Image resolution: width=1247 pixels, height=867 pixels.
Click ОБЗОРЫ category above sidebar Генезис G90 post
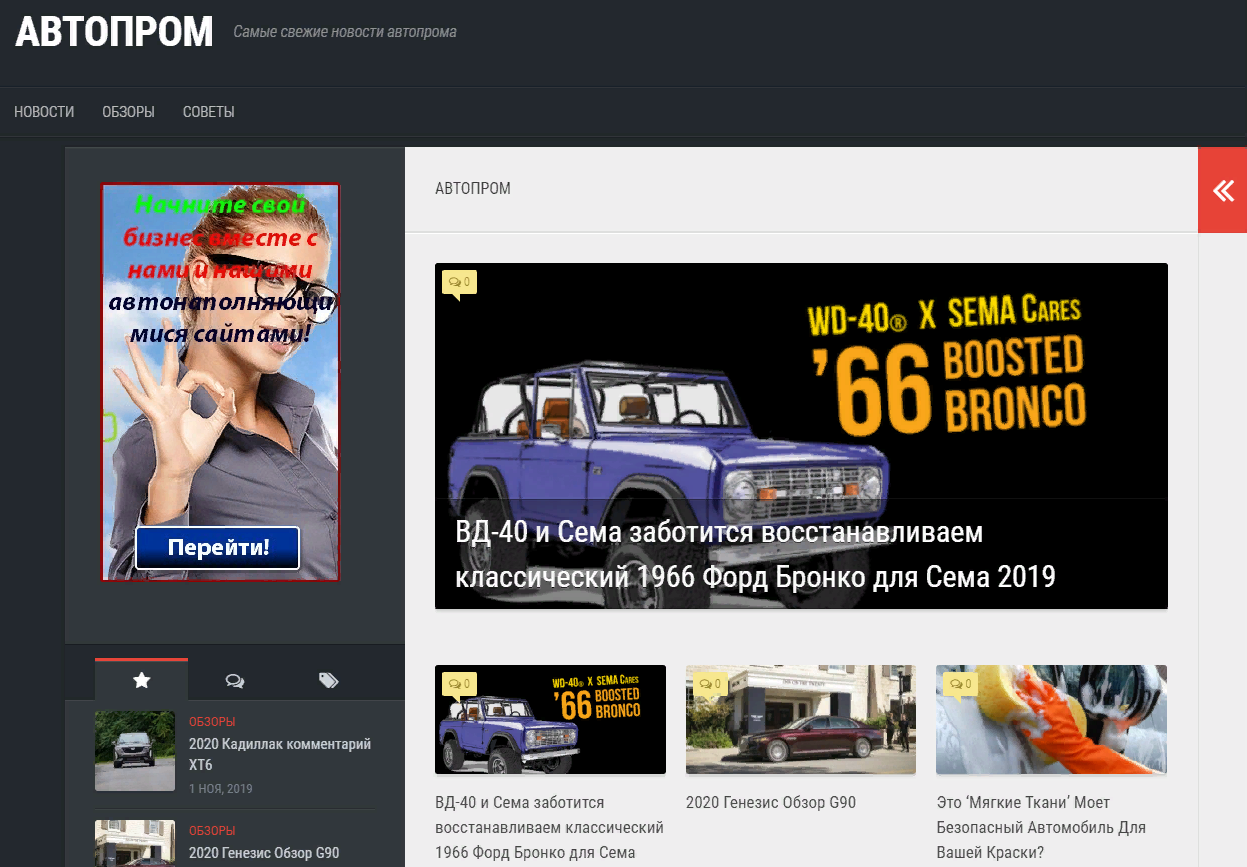(x=212, y=831)
